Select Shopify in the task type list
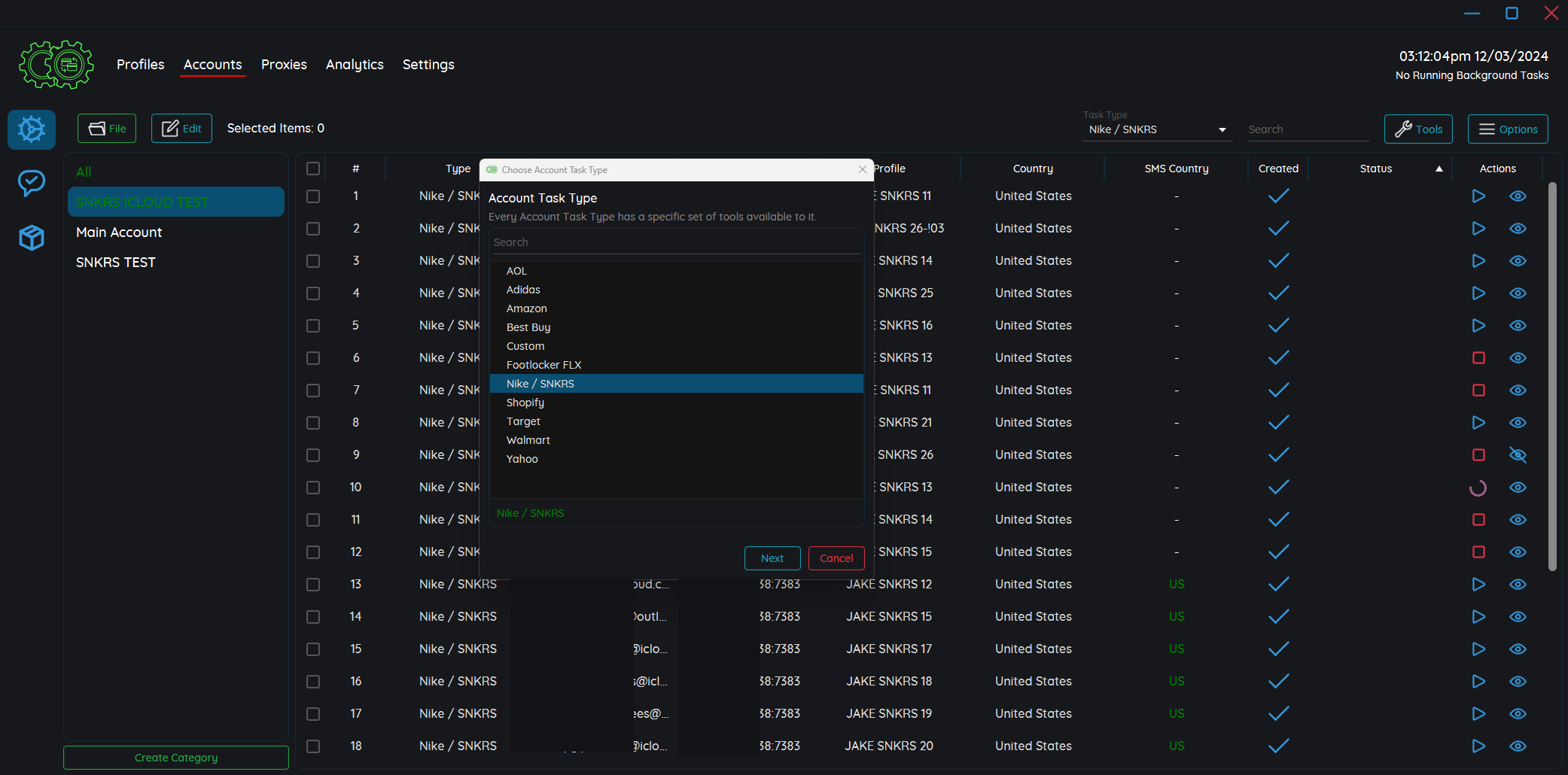The width and height of the screenshot is (1568, 775). tap(525, 403)
